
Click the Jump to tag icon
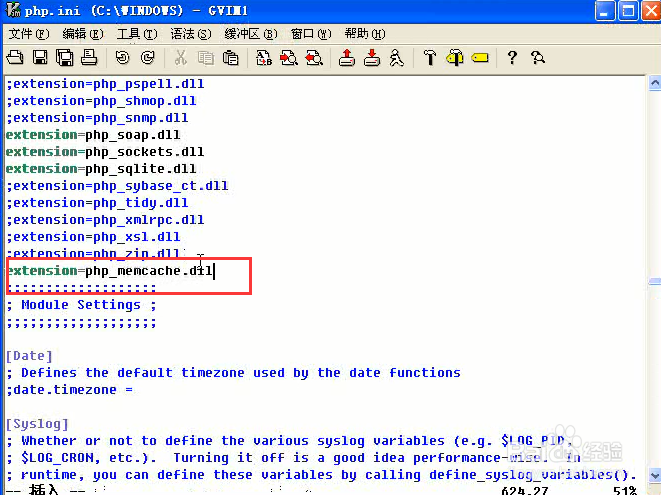480,57
